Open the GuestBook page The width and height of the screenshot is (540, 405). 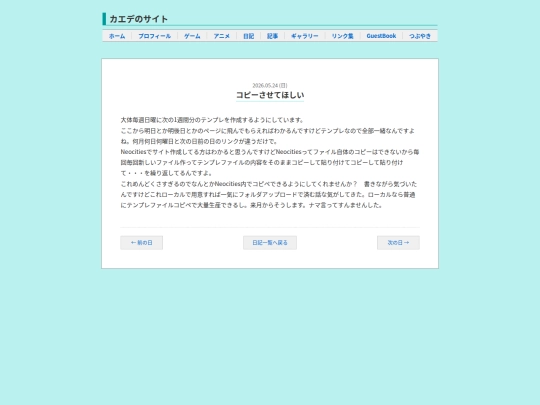[381, 36]
